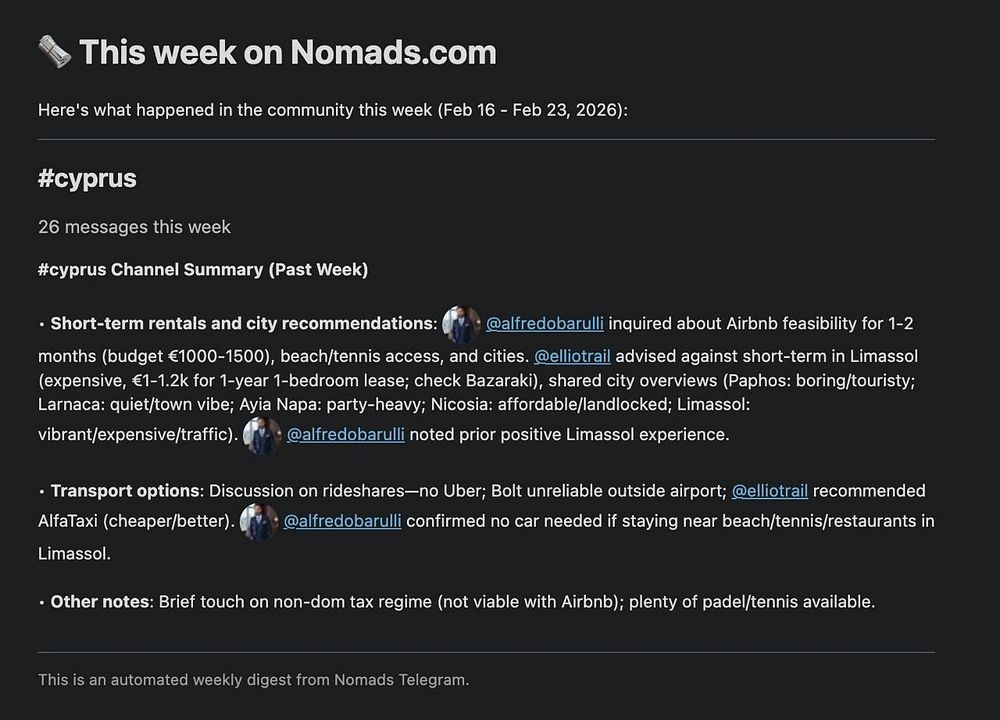Click the 'Feb 16 - Feb 23, 2026' intro line

point(333,110)
